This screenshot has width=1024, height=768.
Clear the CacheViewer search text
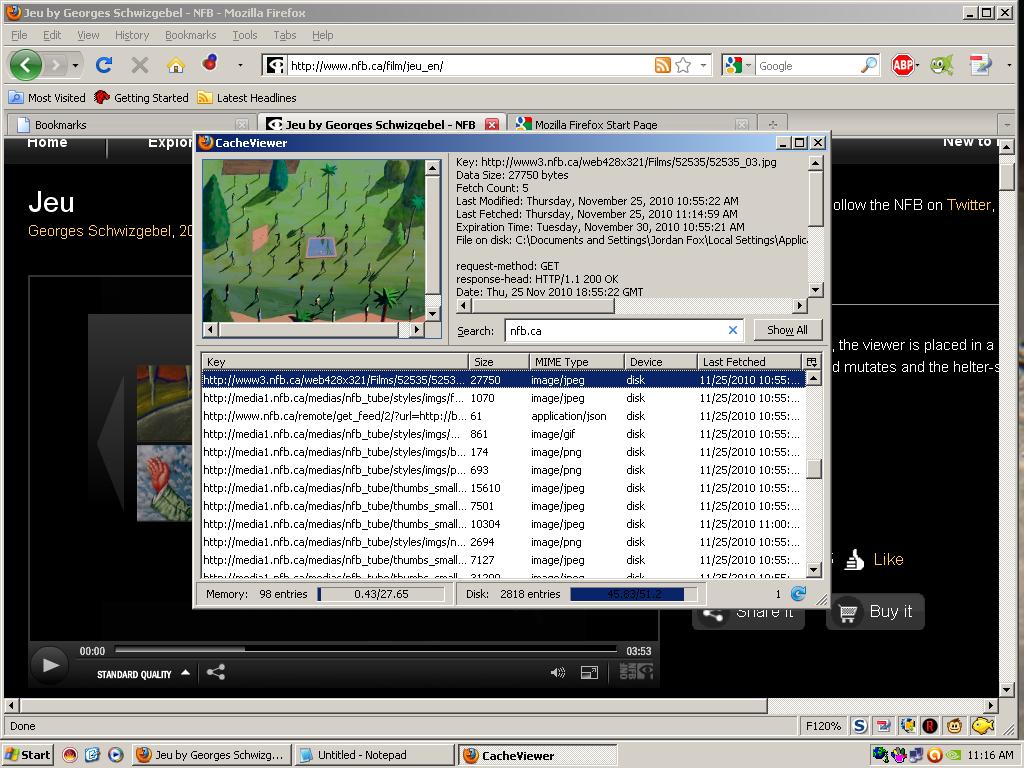pos(732,330)
